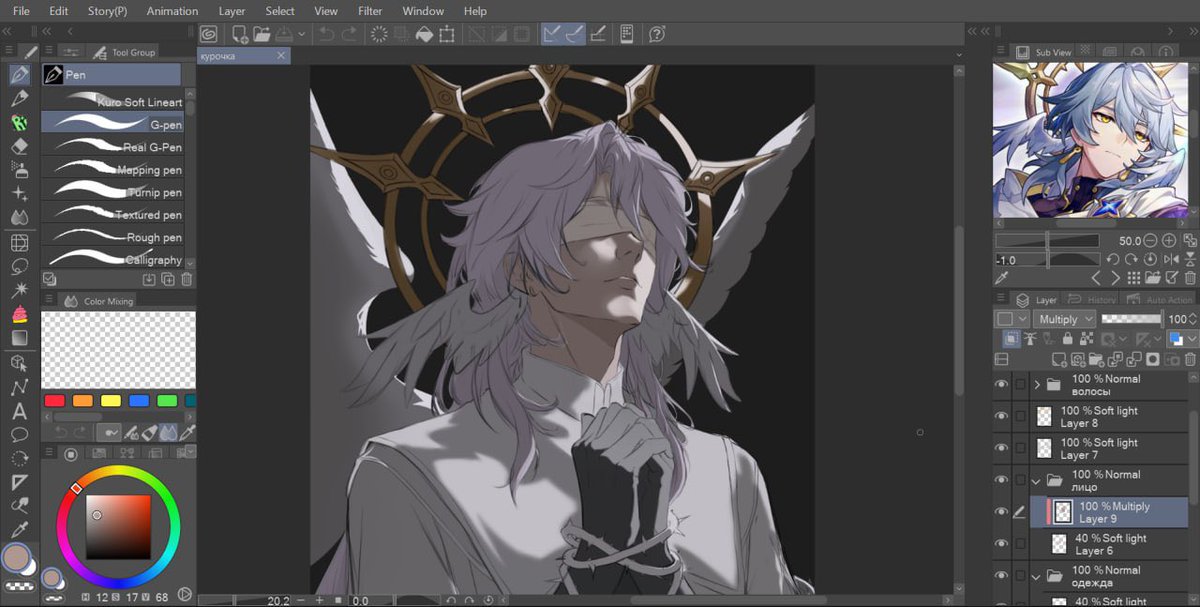Zoom in the Sub View image

[1169, 241]
